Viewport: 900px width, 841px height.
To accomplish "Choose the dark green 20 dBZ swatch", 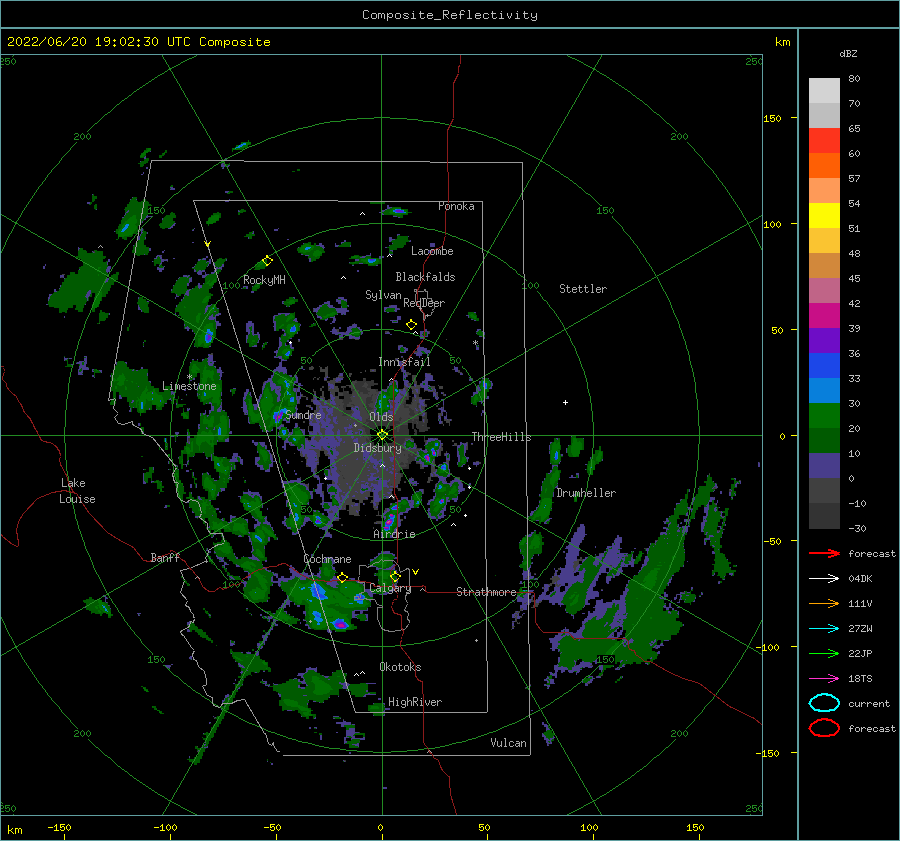I will (x=824, y=440).
